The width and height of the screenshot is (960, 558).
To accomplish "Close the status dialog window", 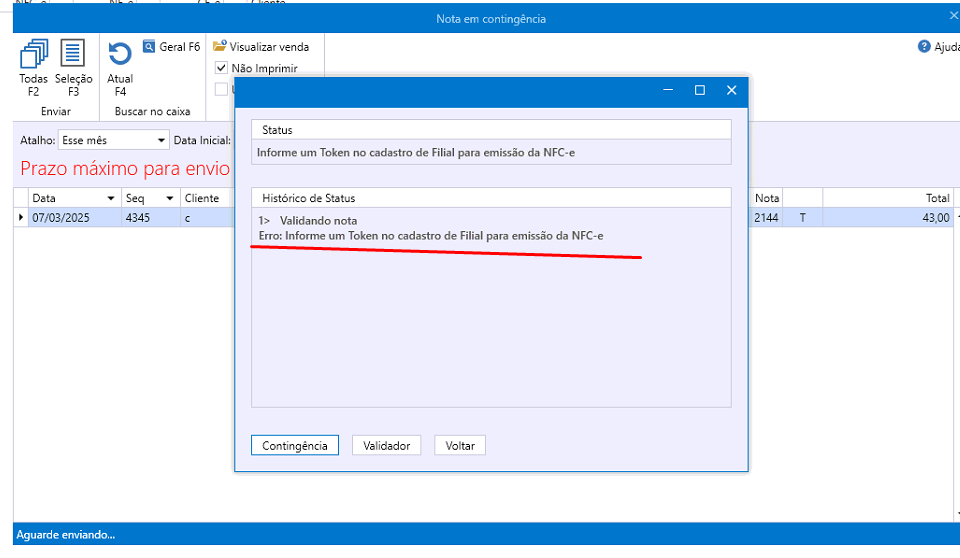I will point(731,90).
